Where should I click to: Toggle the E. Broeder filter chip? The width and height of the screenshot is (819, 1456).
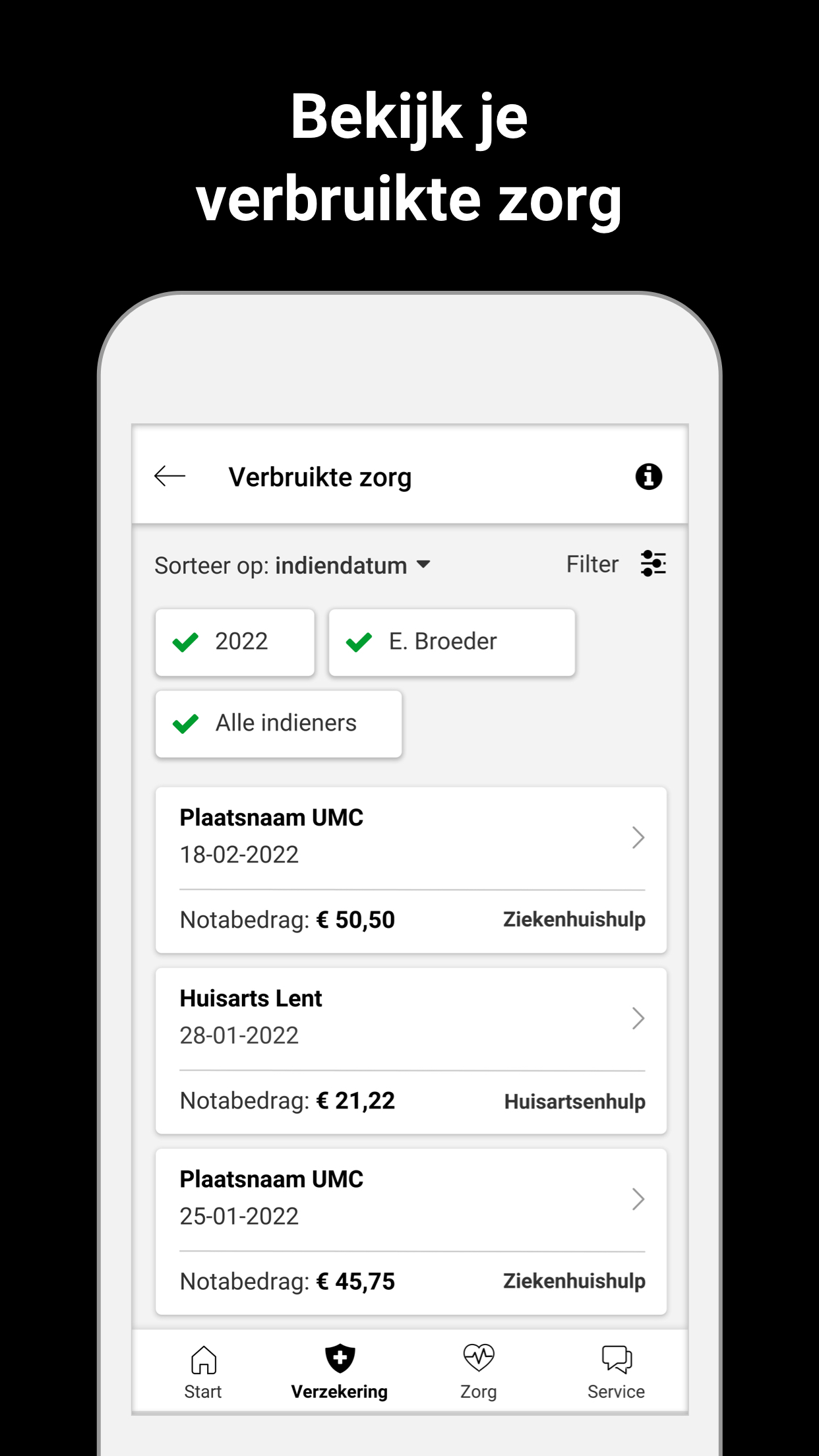(x=452, y=642)
